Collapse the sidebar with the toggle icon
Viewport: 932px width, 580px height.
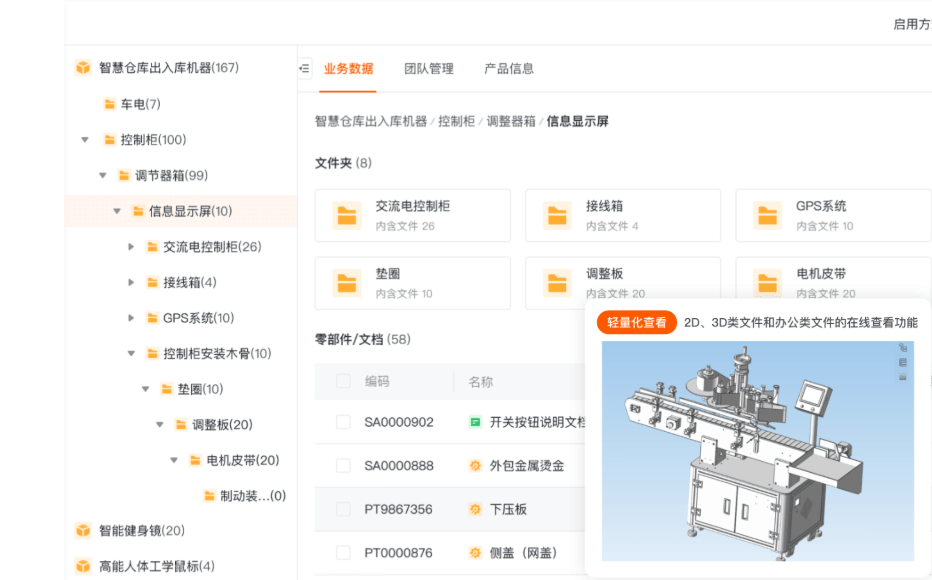(x=304, y=68)
